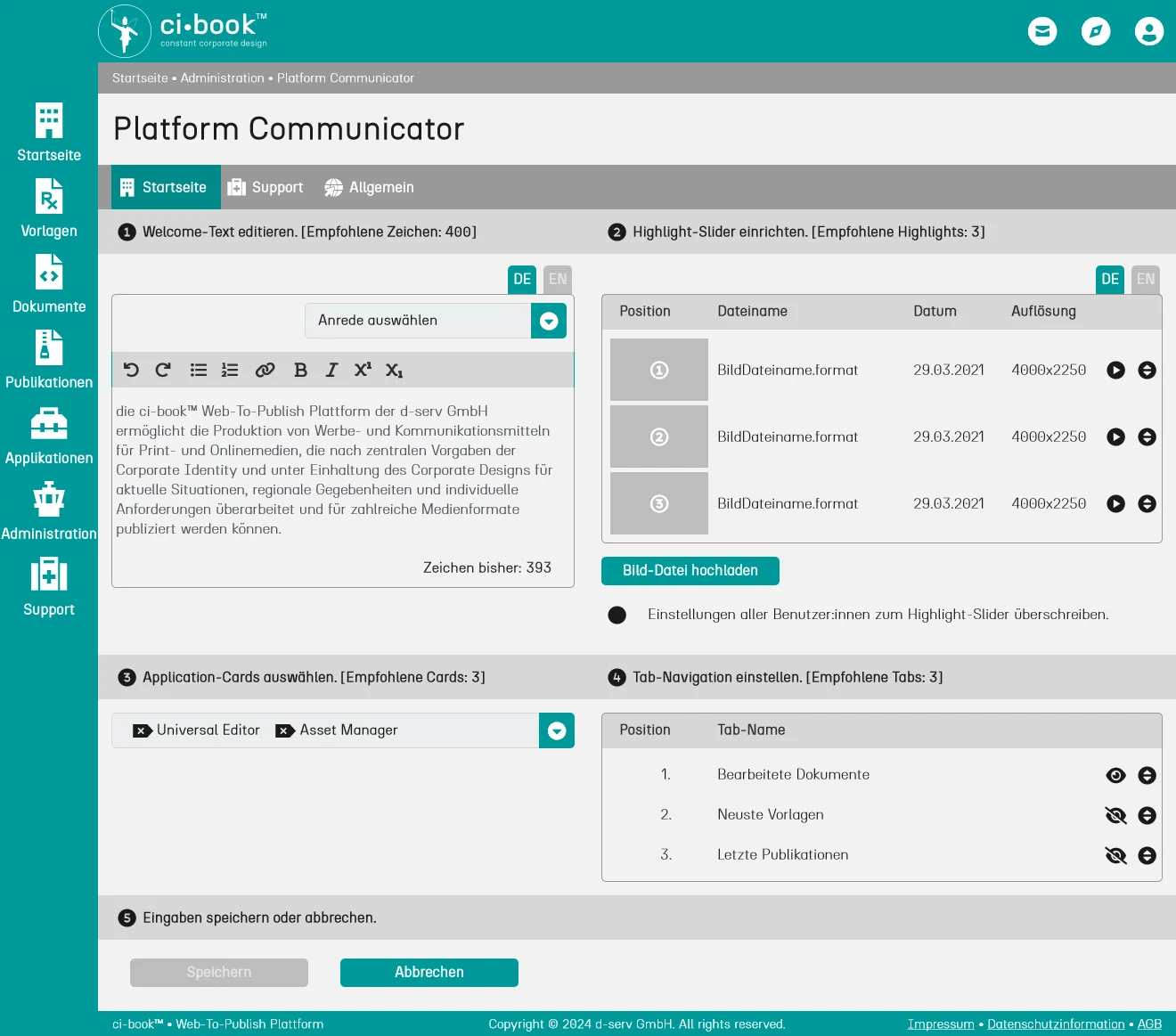Show the Neuste Vorlagen tab
This screenshot has height=1036, width=1176.
pos(1115,815)
